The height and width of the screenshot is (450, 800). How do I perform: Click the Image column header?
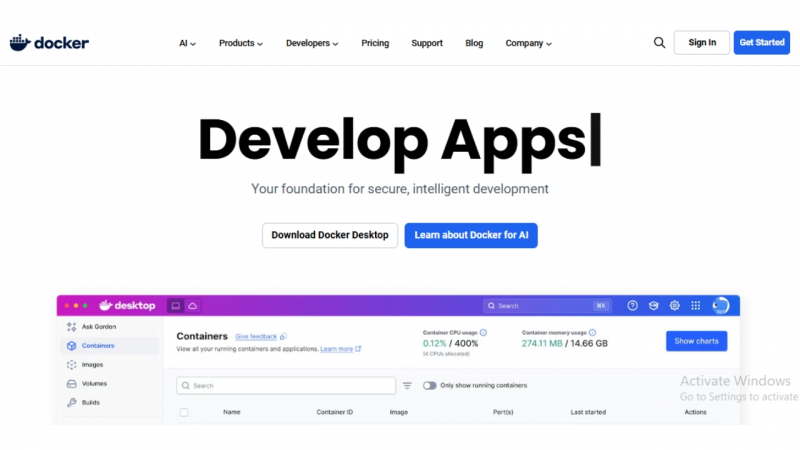click(x=398, y=412)
